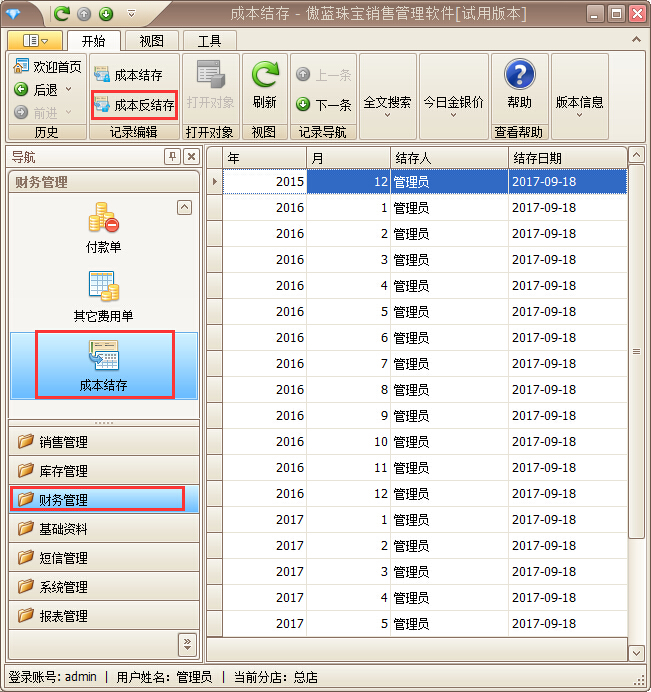The image size is (651, 692).
Task: Sort by the 月 column header
Action: (348, 158)
